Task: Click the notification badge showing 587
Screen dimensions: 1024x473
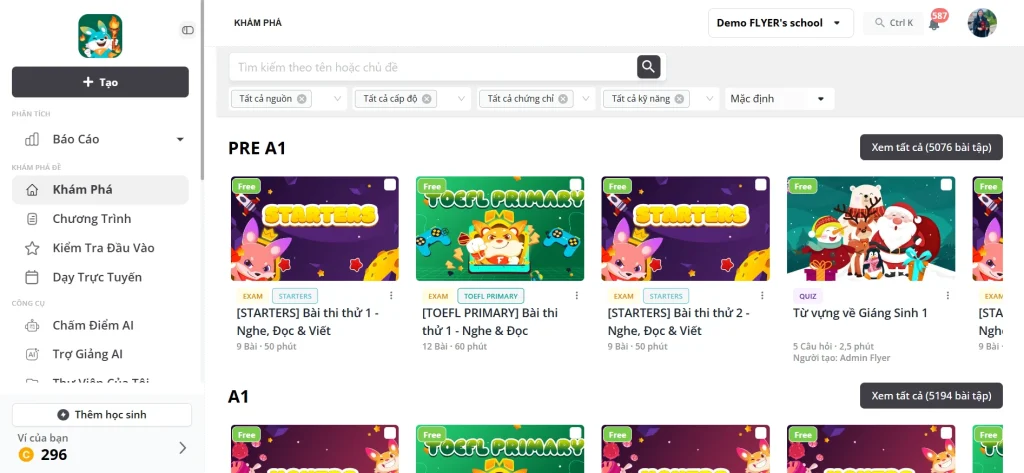Action: (940, 16)
